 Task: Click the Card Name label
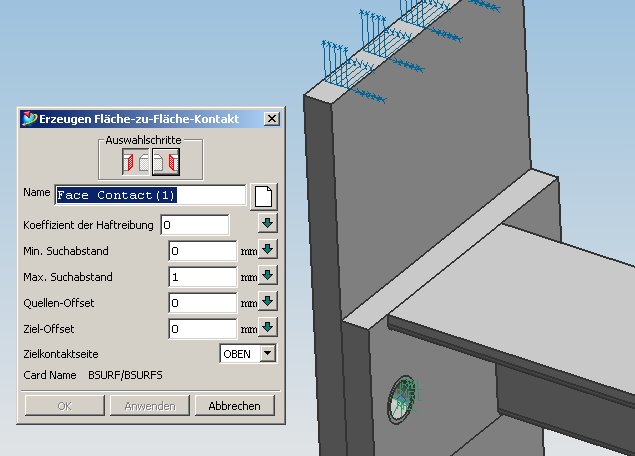pos(50,375)
